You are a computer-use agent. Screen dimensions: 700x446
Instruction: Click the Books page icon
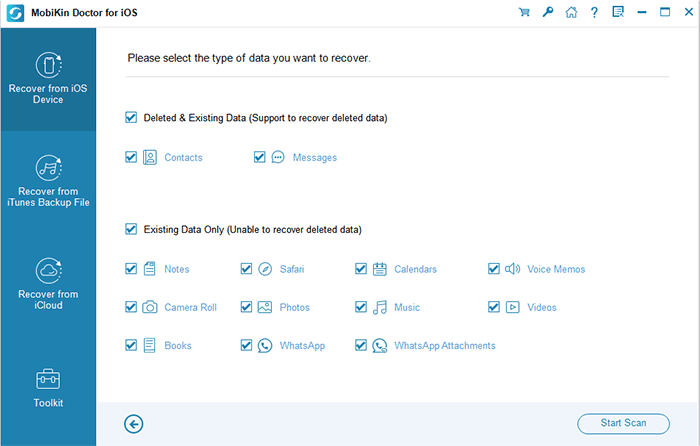[150, 346]
